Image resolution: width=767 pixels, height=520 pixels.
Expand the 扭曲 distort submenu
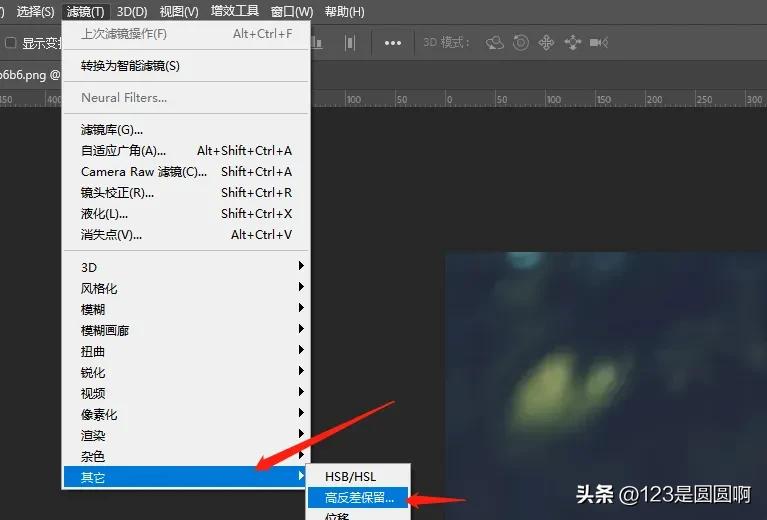tap(186, 351)
